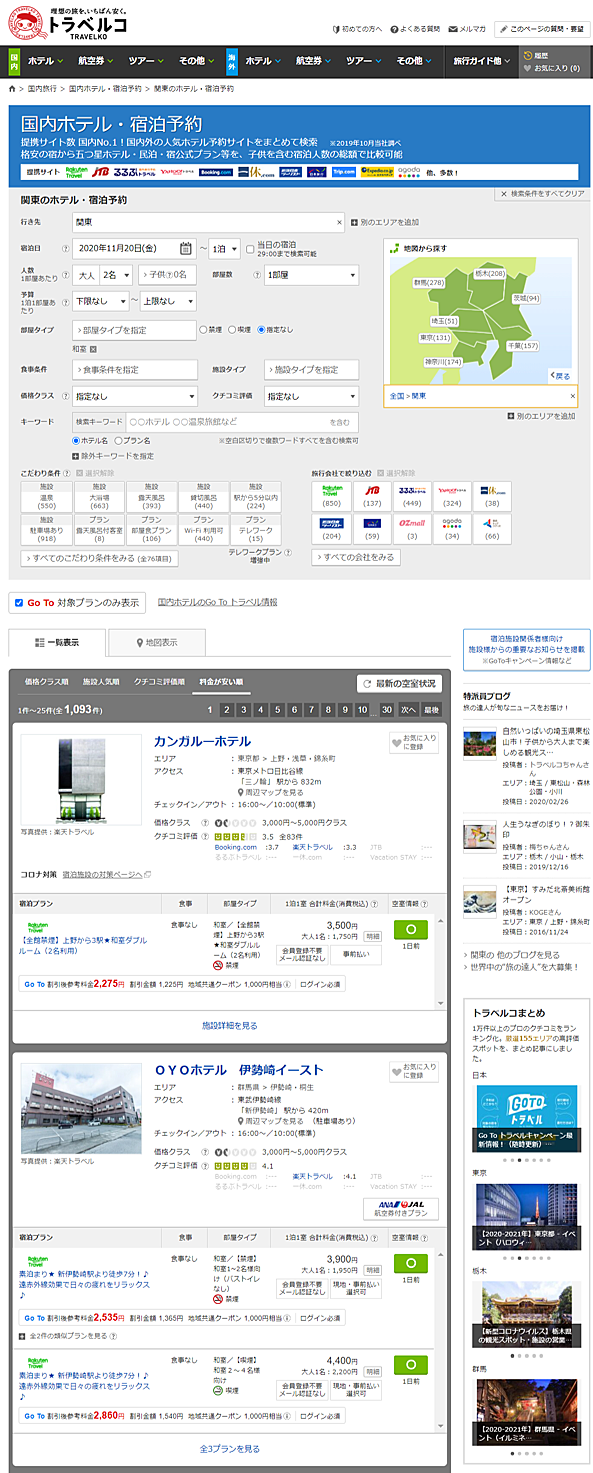Open the 旅行ガイド他 menu
The width and height of the screenshot is (593, 1473).
tap(481, 61)
